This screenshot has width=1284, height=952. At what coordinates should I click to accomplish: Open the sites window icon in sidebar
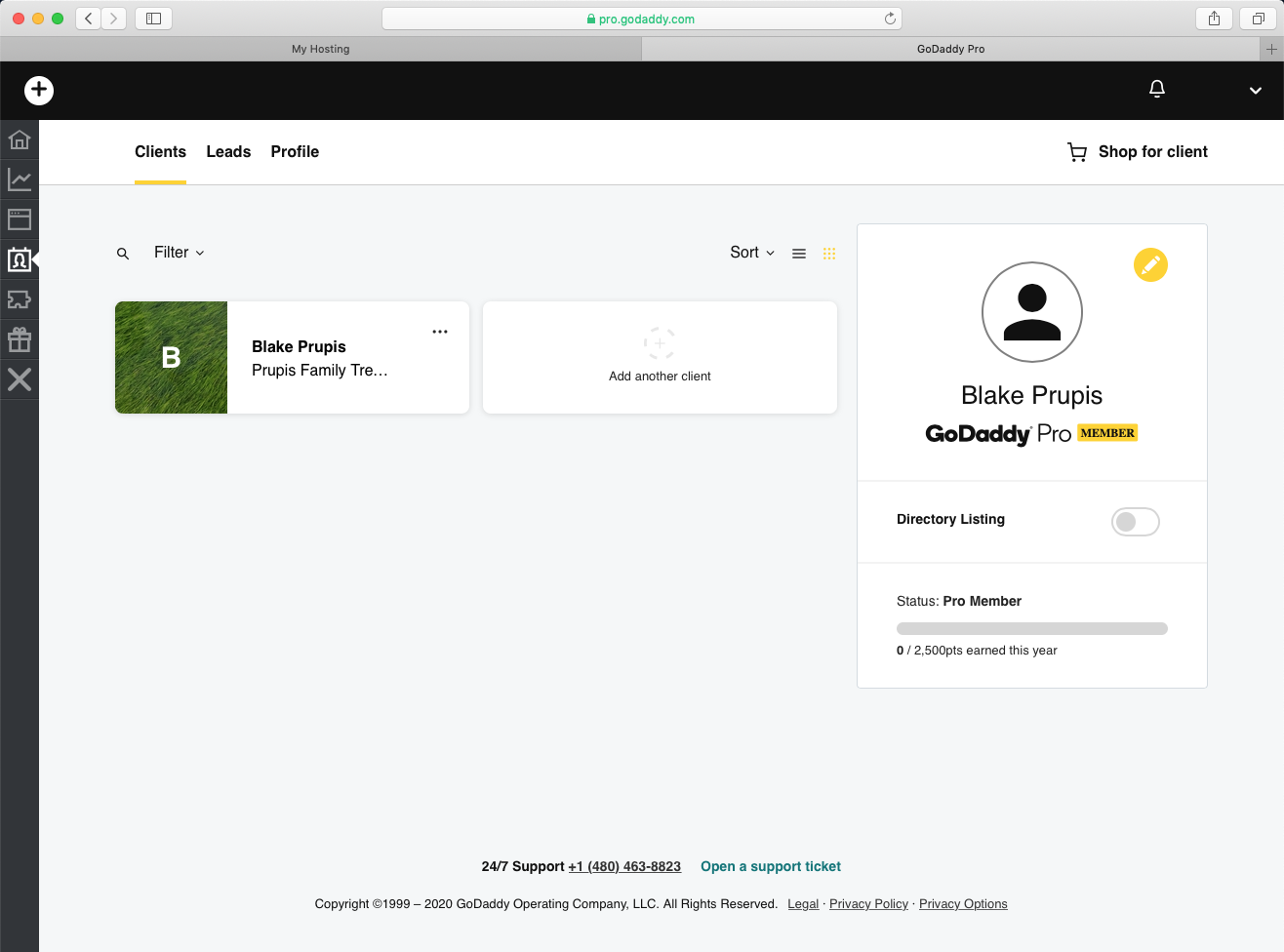click(x=20, y=219)
